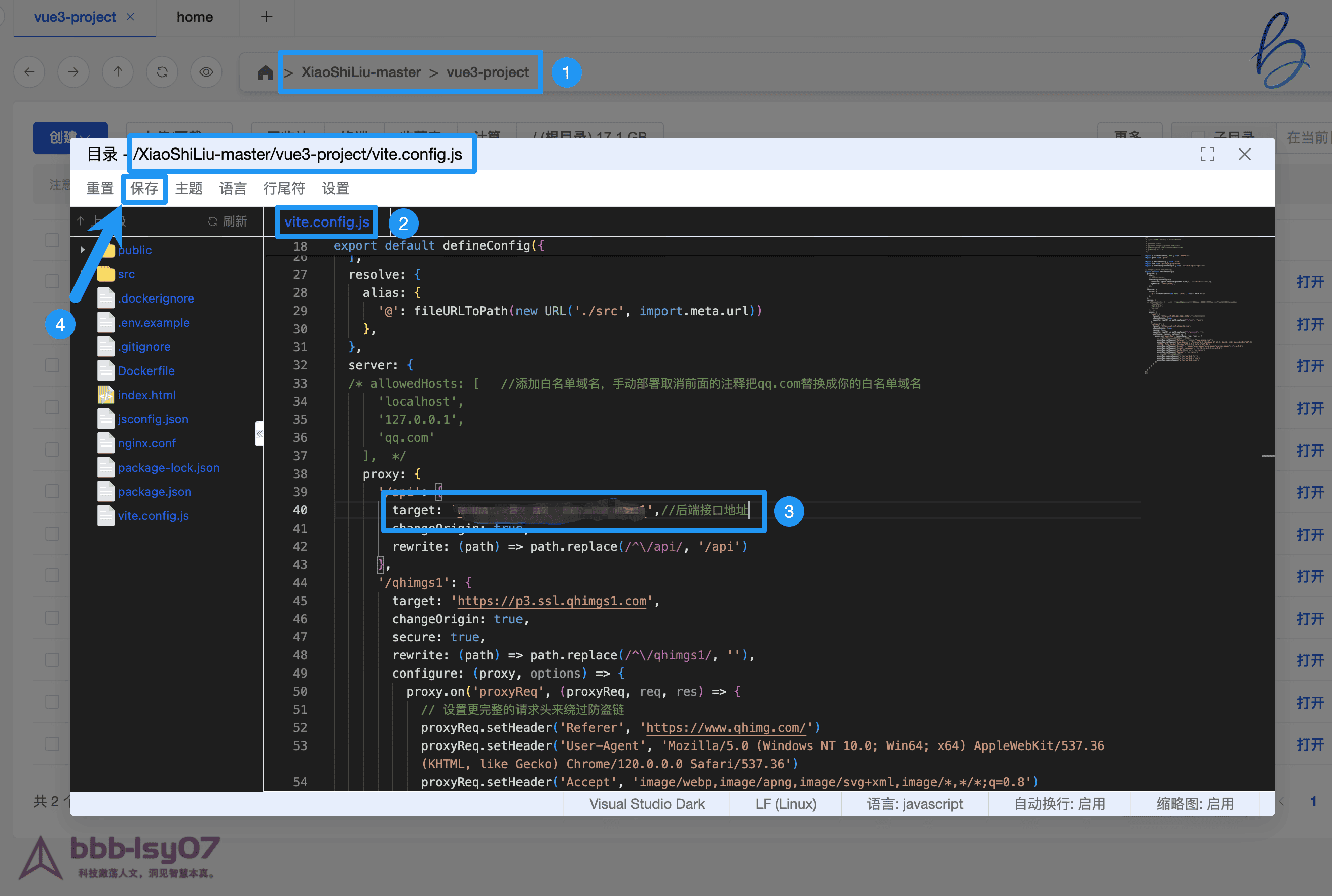The height and width of the screenshot is (896, 1332).
Task: Click the forward arrow navigation button
Action: (73, 72)
